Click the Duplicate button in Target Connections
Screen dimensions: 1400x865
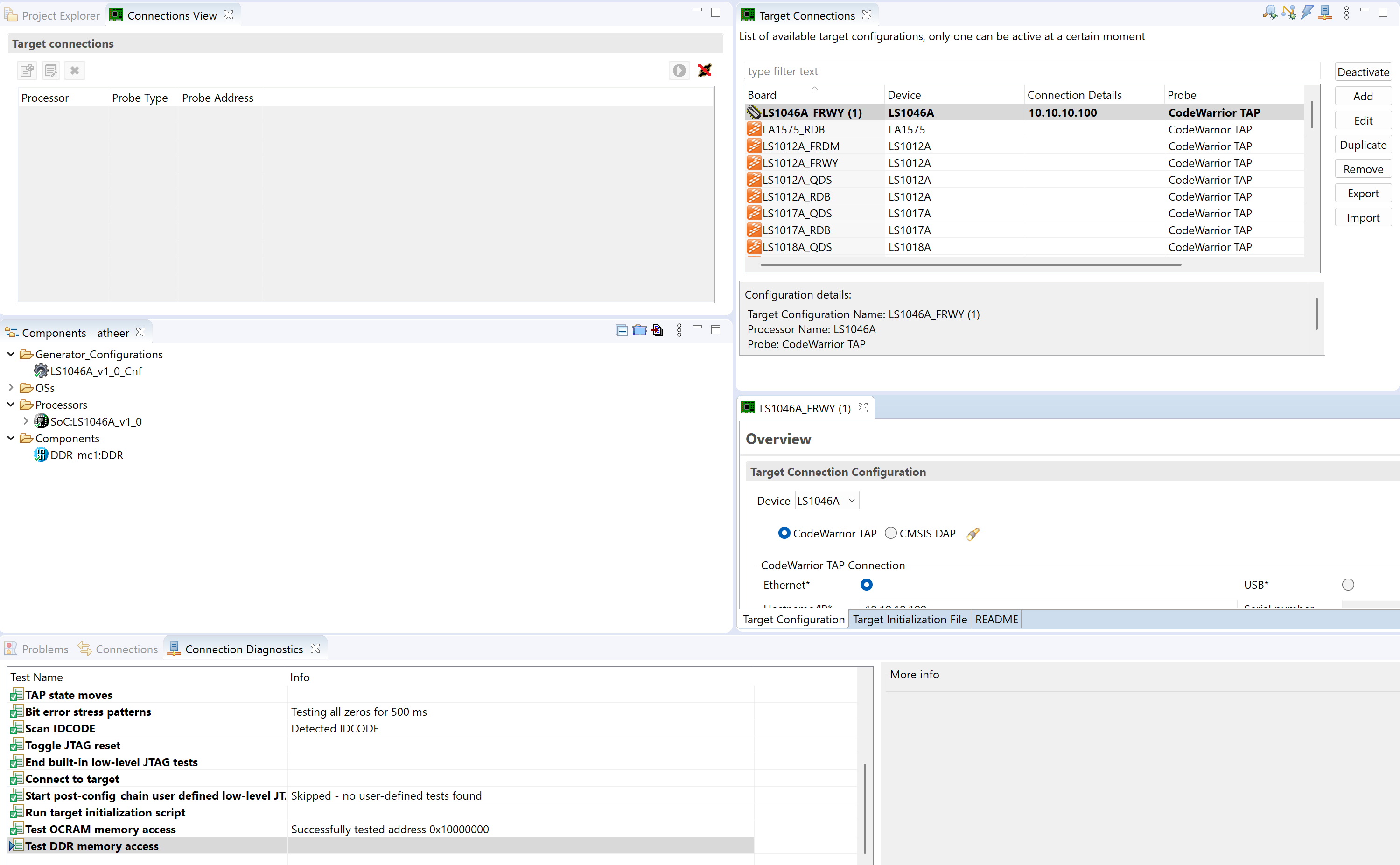tap(1364, 144)
